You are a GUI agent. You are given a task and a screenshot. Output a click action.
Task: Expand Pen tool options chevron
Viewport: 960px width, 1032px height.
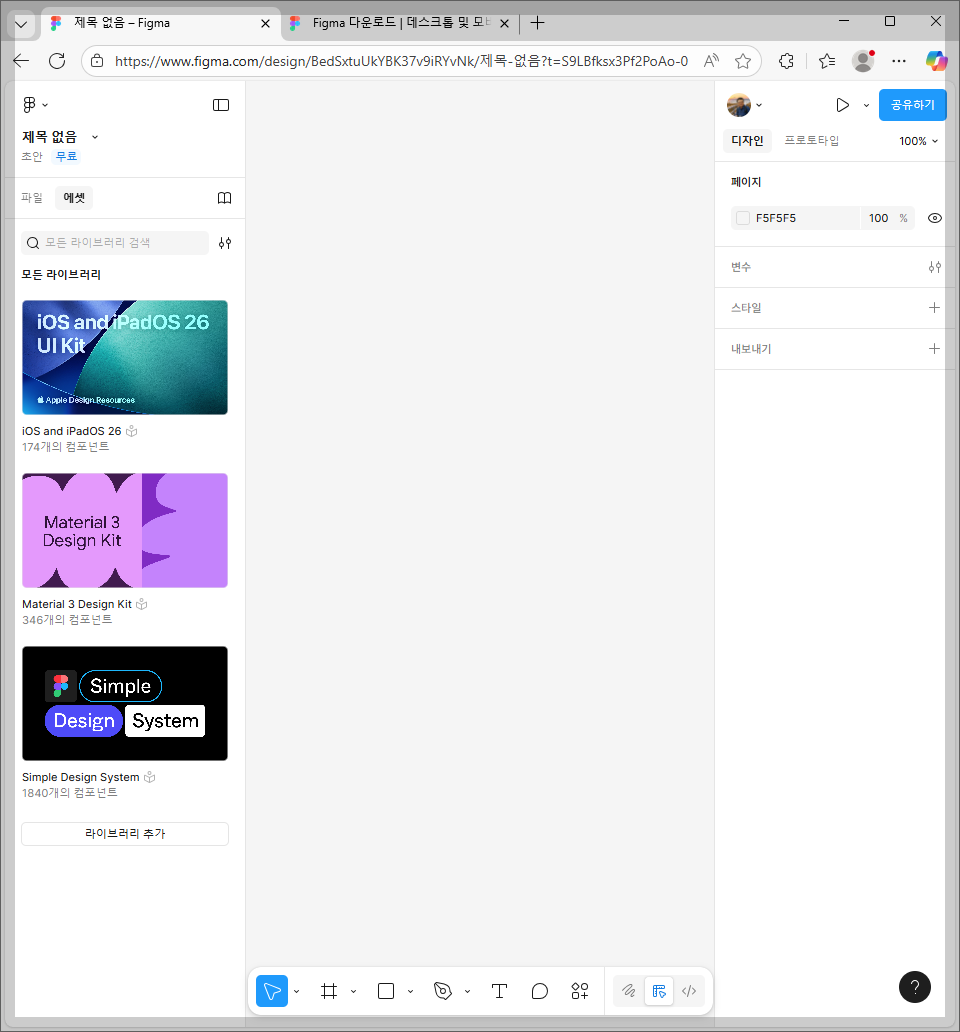click(x=467, y=991)
